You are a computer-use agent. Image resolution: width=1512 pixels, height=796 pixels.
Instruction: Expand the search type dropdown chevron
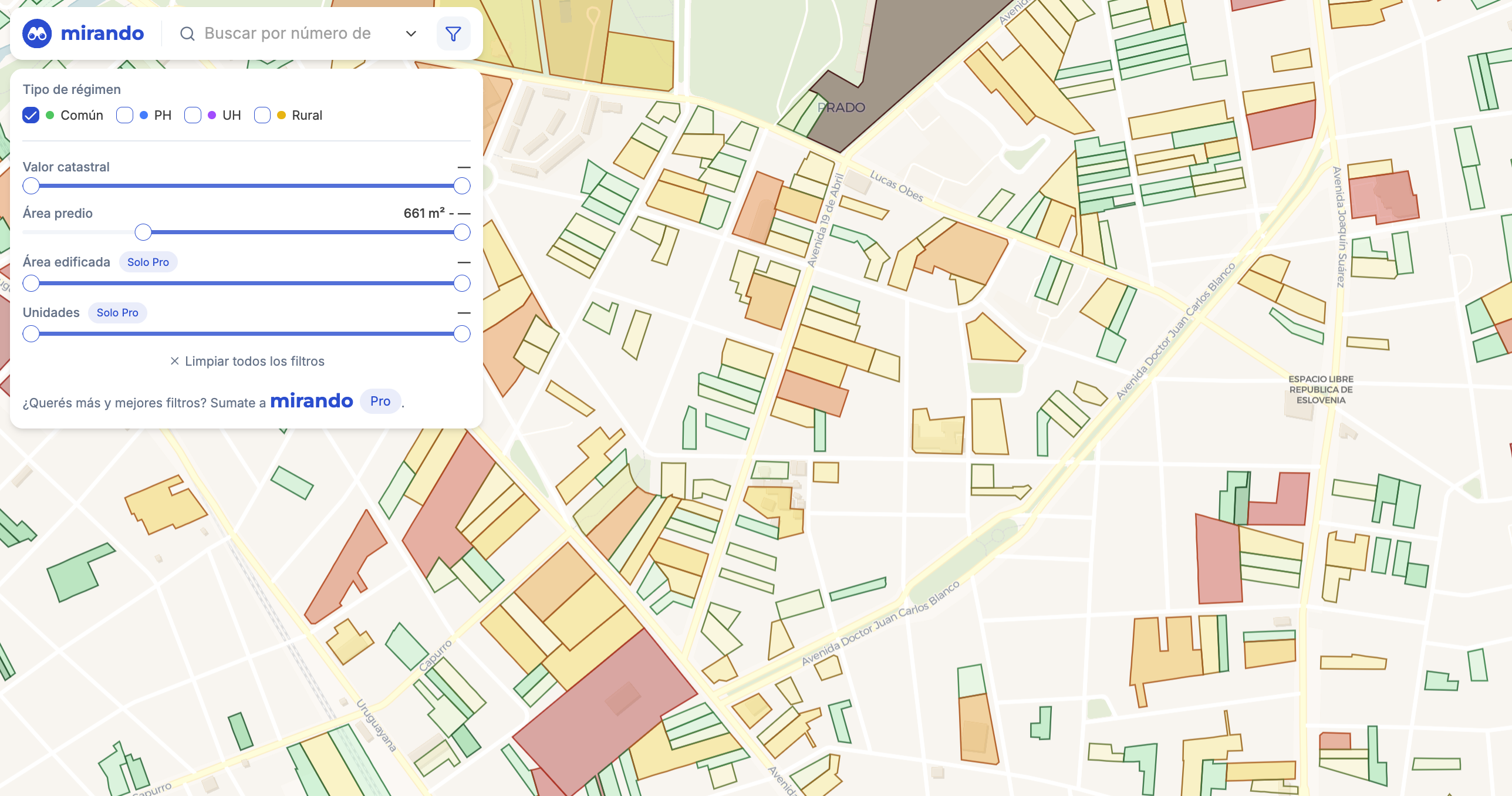(x=411, y=34)
